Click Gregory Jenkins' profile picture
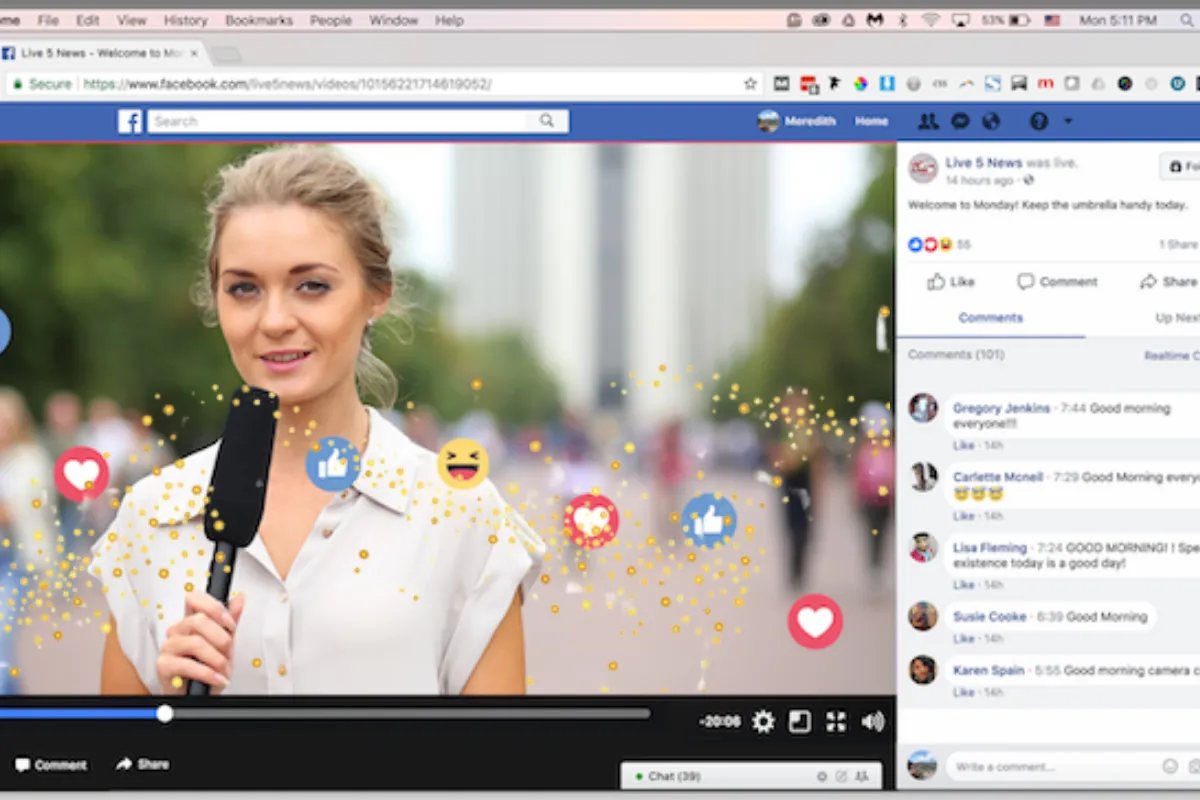The width and height of the screenshot is (1200, 800). pyautogui.click(x=923, y=408)
